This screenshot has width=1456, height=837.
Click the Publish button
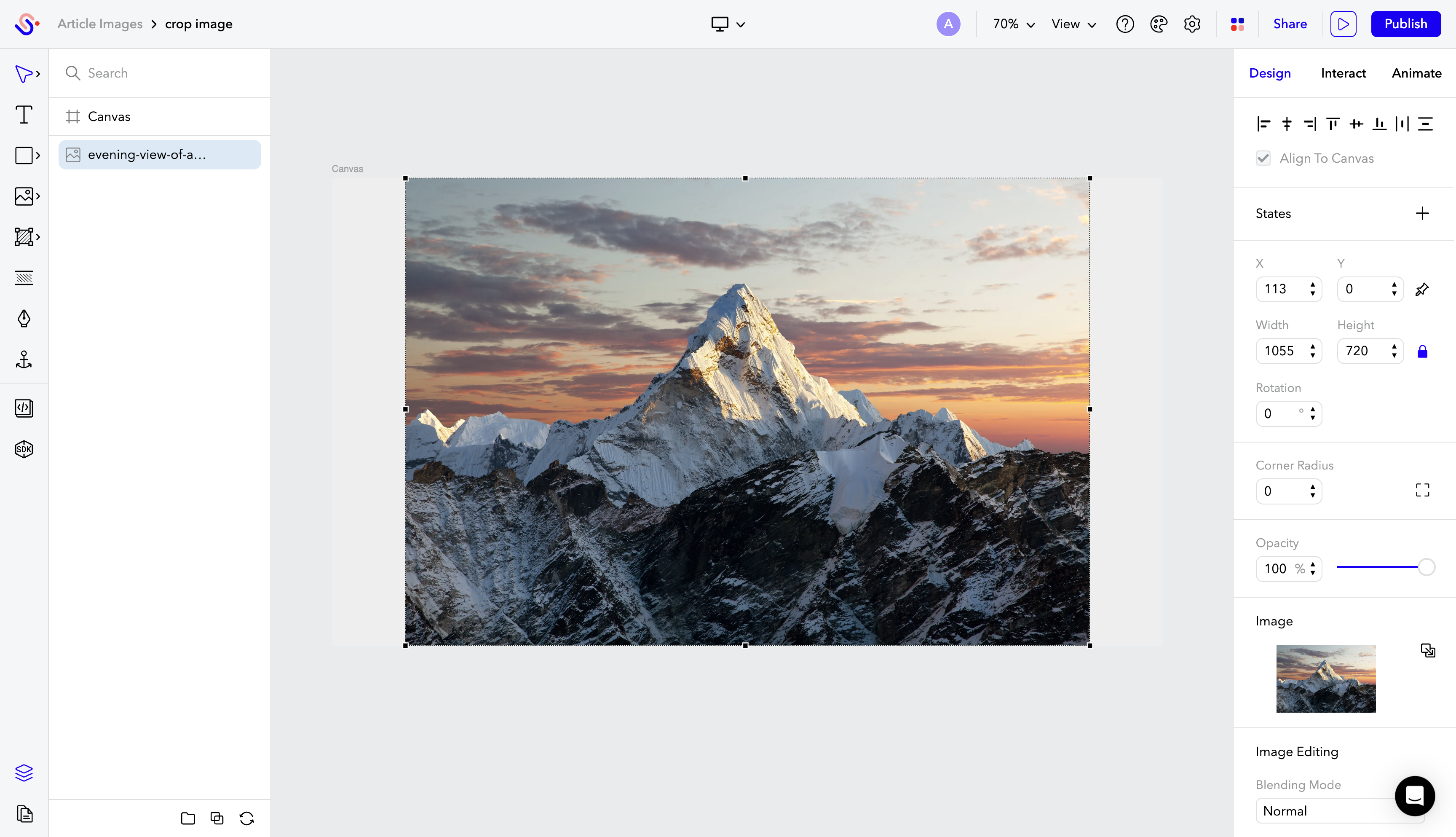click(x=1405, y=24)
